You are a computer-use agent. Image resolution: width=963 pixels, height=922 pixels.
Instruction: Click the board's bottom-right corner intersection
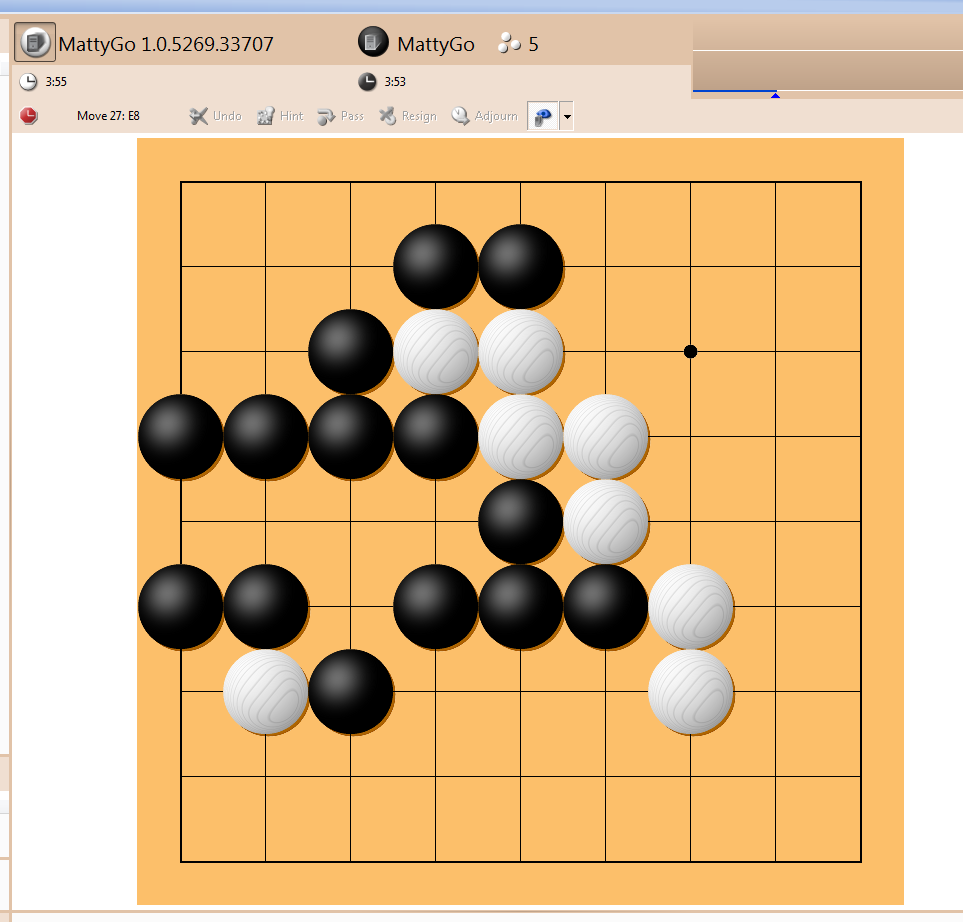tap(860, 862)
